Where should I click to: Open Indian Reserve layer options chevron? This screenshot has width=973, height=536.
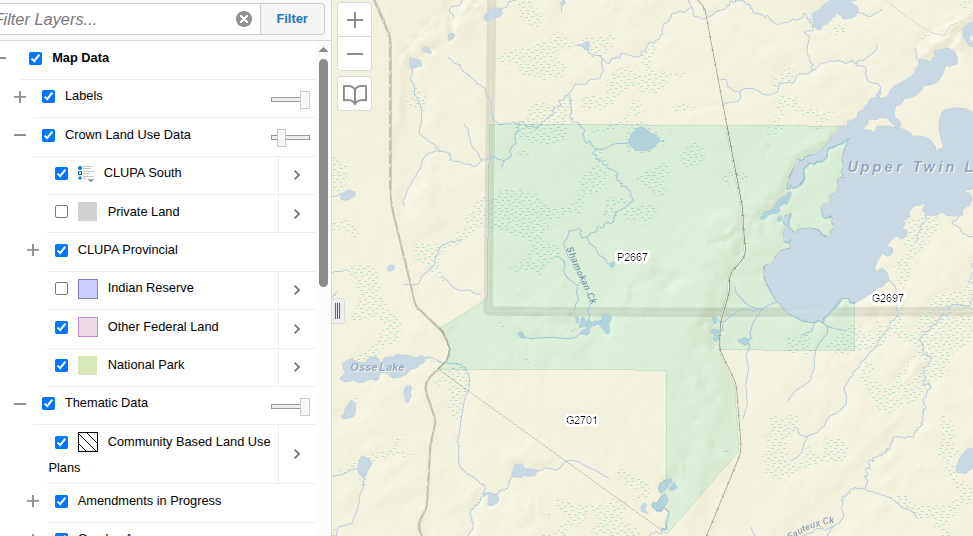297,290
